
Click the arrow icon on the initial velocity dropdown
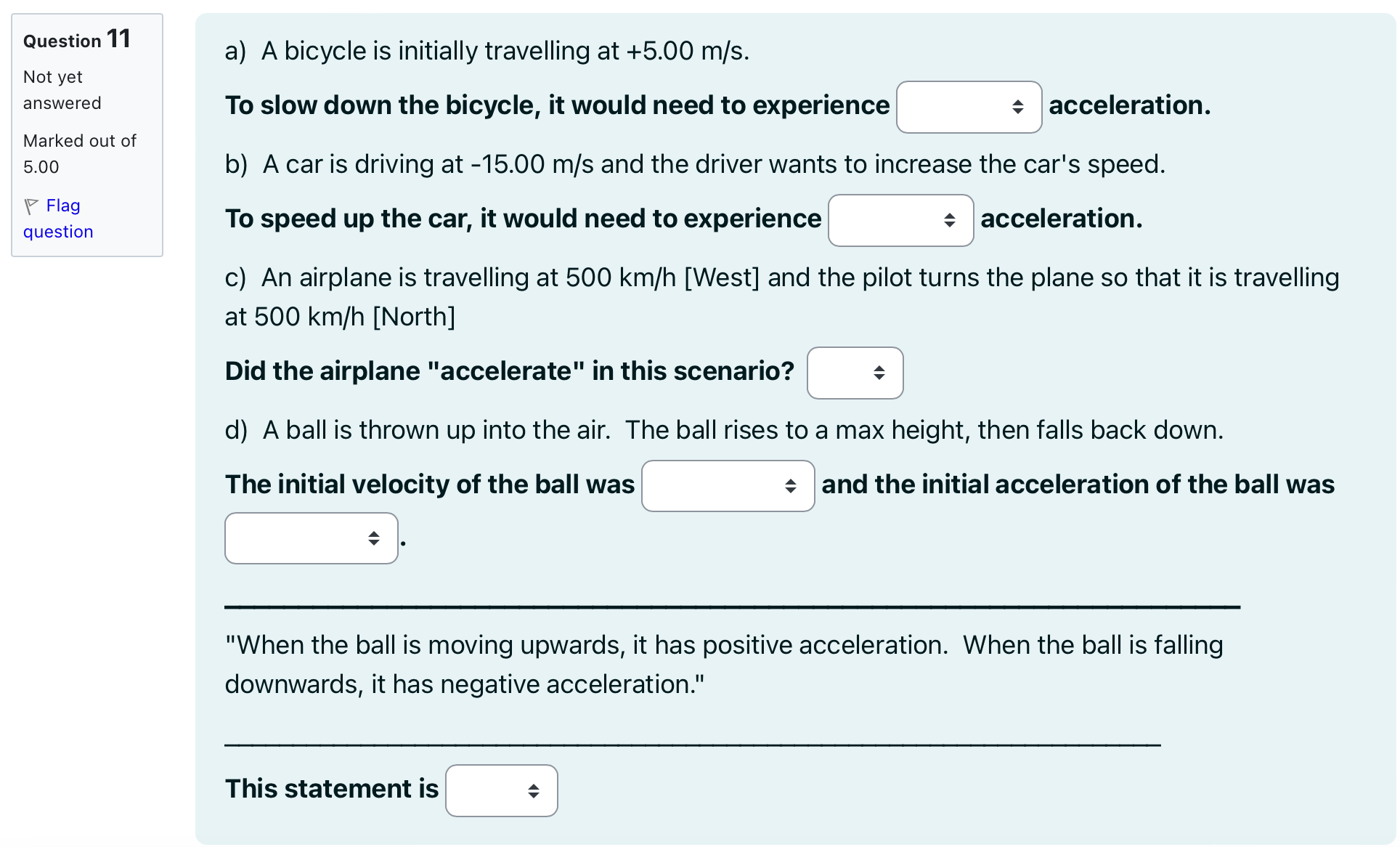pos(791,486)
